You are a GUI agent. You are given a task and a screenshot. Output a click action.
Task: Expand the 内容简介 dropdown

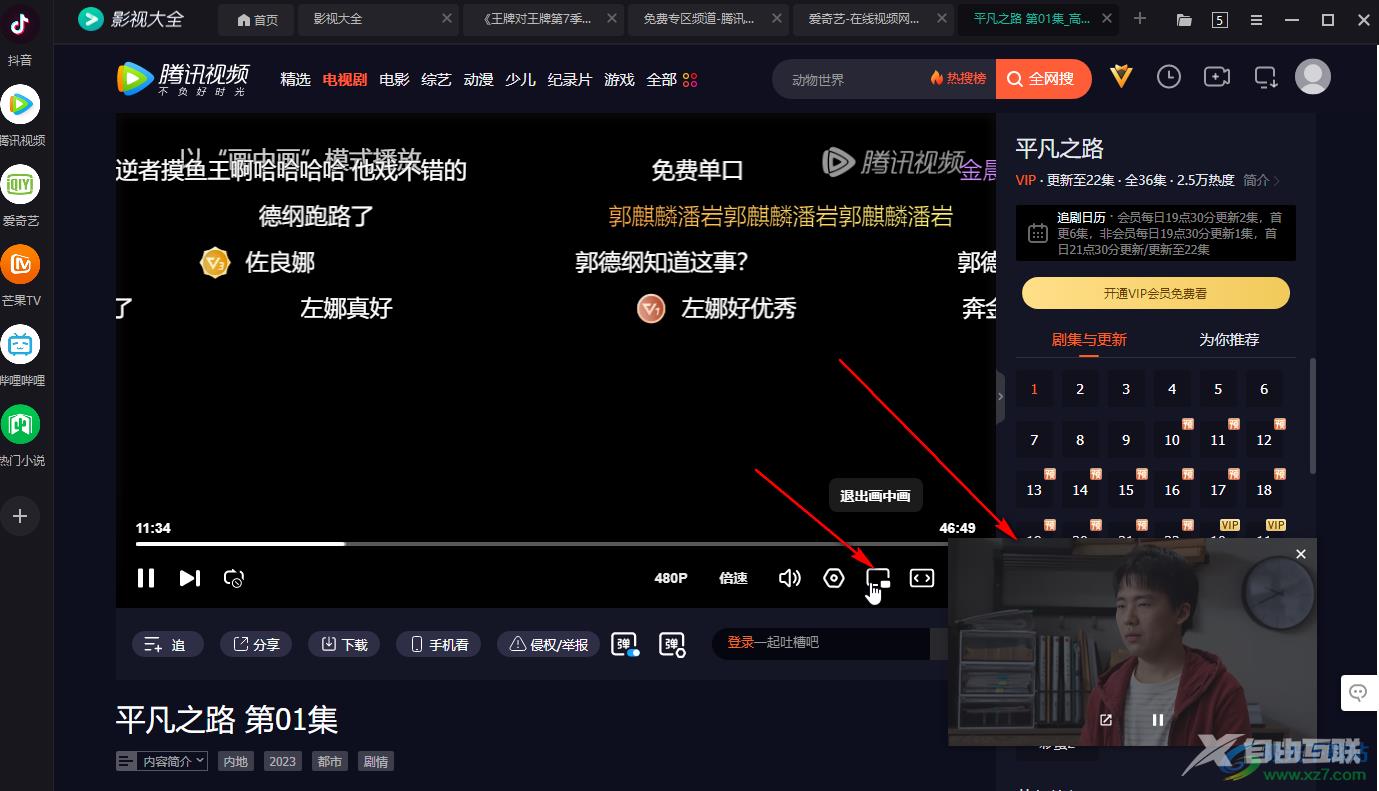[x=162, y=761]
